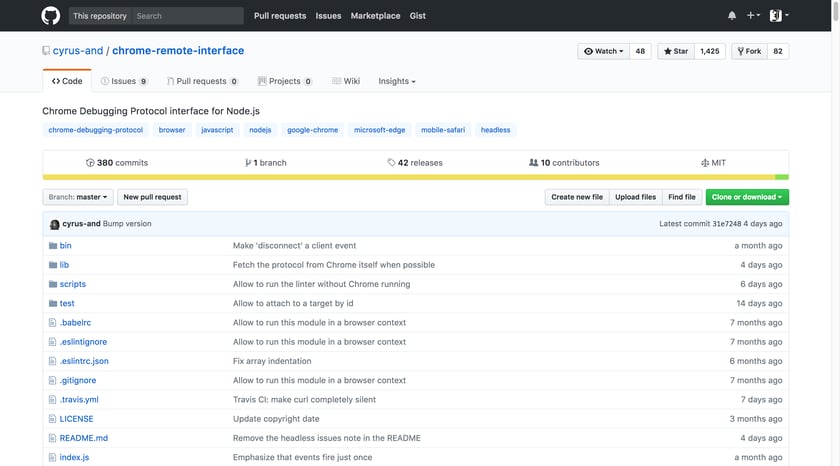840x466 pixels.
Task: Open the Projects tab
Action: click(285, 81)
